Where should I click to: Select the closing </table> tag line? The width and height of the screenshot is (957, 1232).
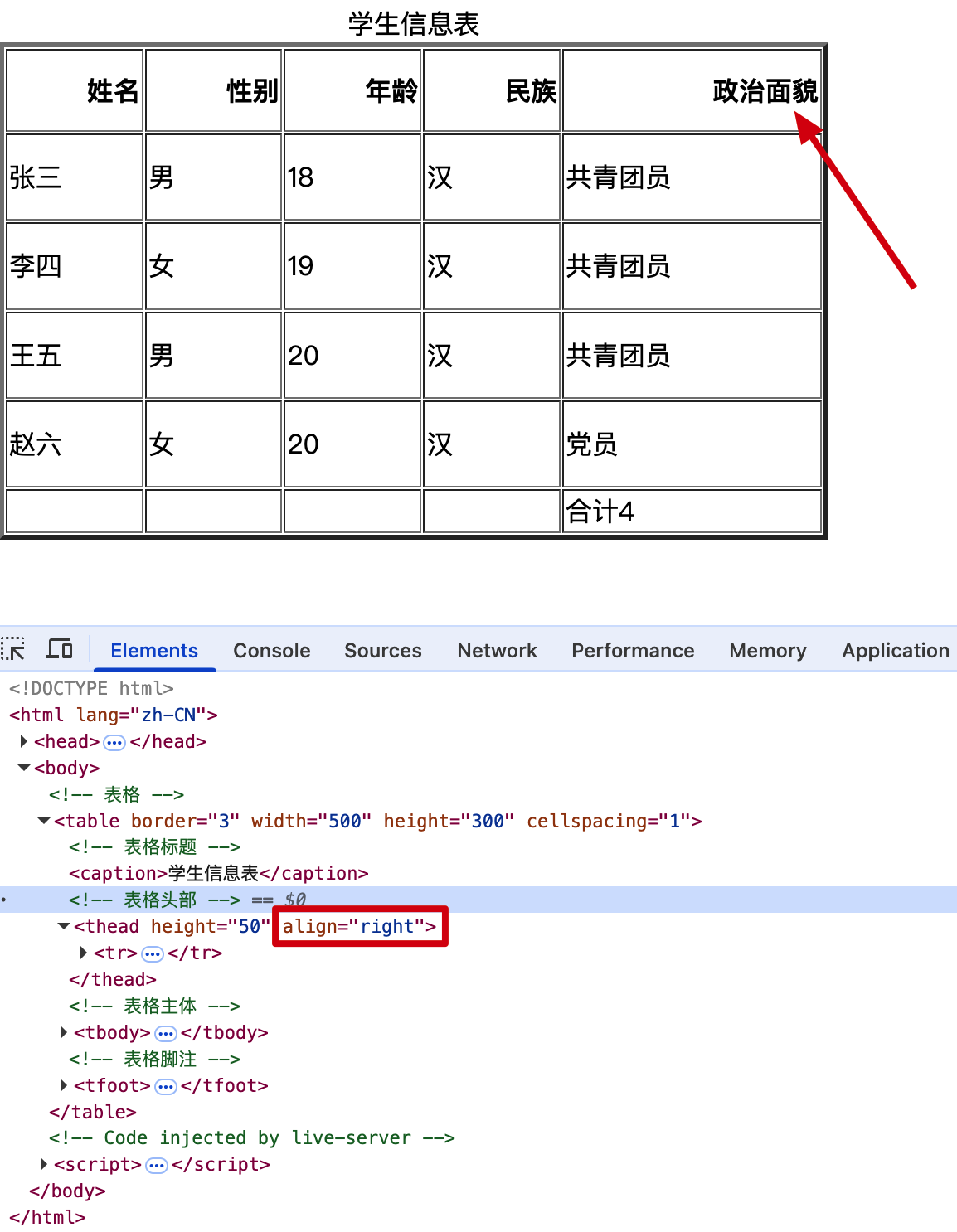93,1112
